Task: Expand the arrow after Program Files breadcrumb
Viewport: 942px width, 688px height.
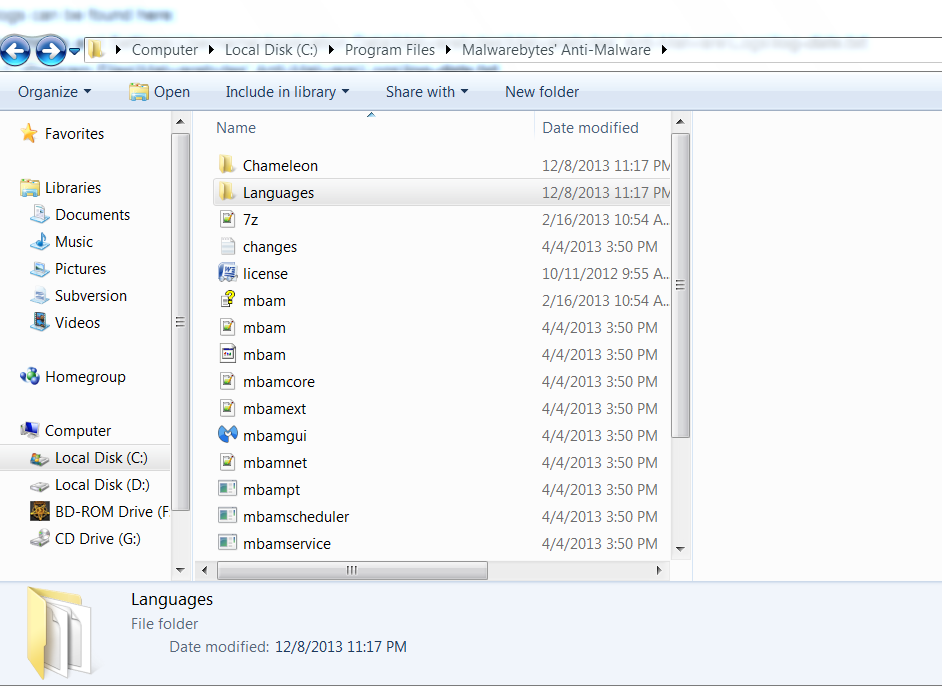Action: (448, 50)
